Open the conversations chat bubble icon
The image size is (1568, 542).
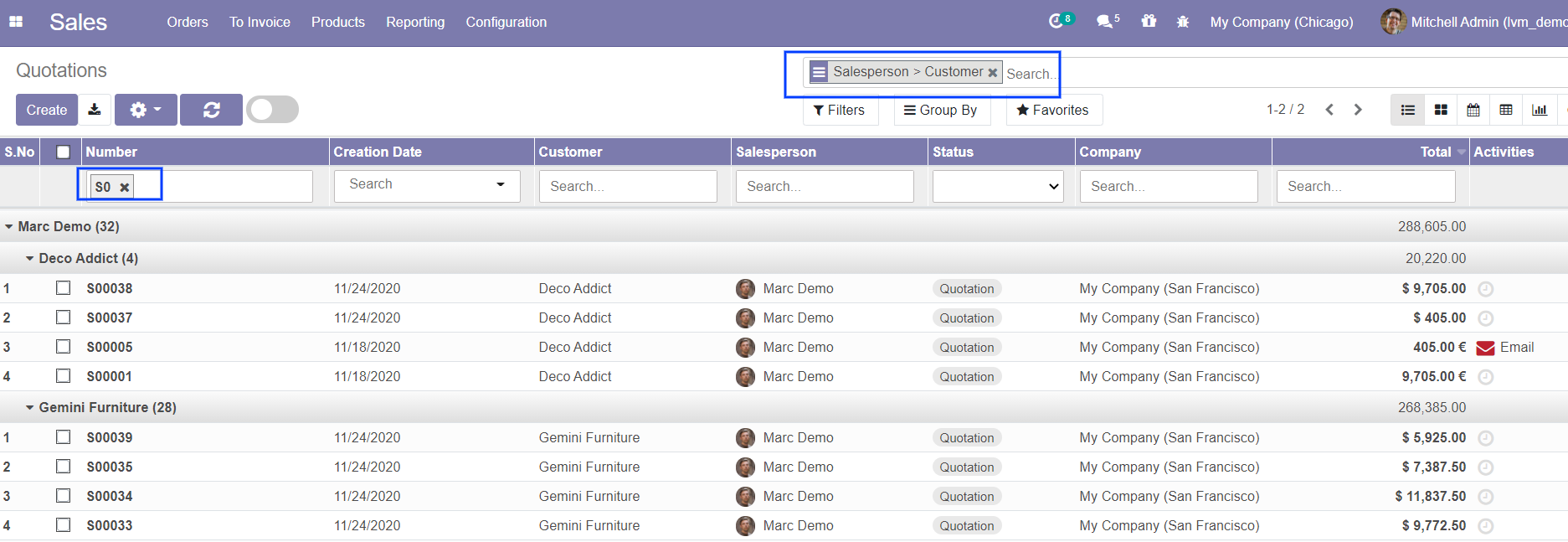click(x=1106, y=22)
